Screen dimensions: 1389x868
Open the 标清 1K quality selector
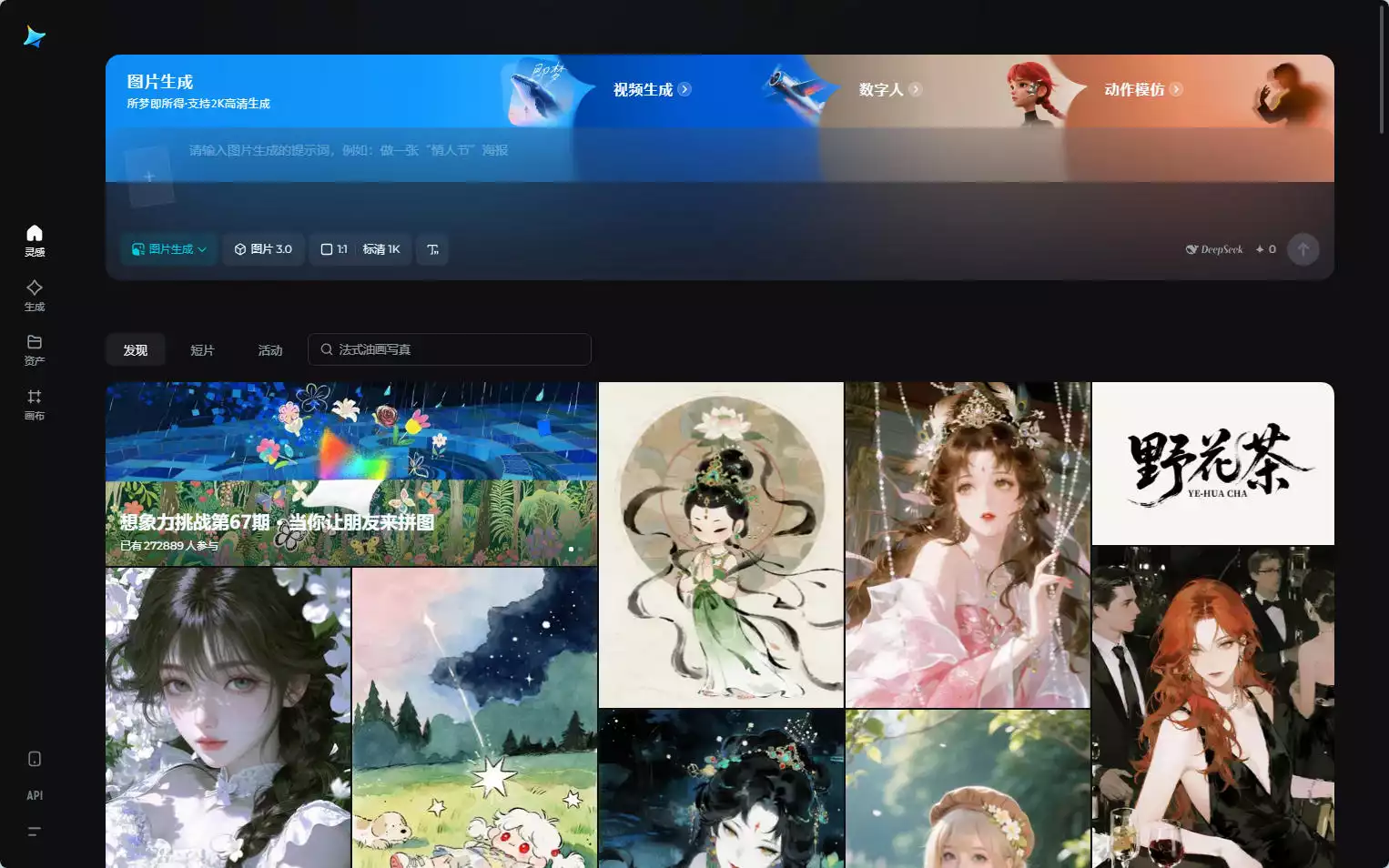(383, 249)
